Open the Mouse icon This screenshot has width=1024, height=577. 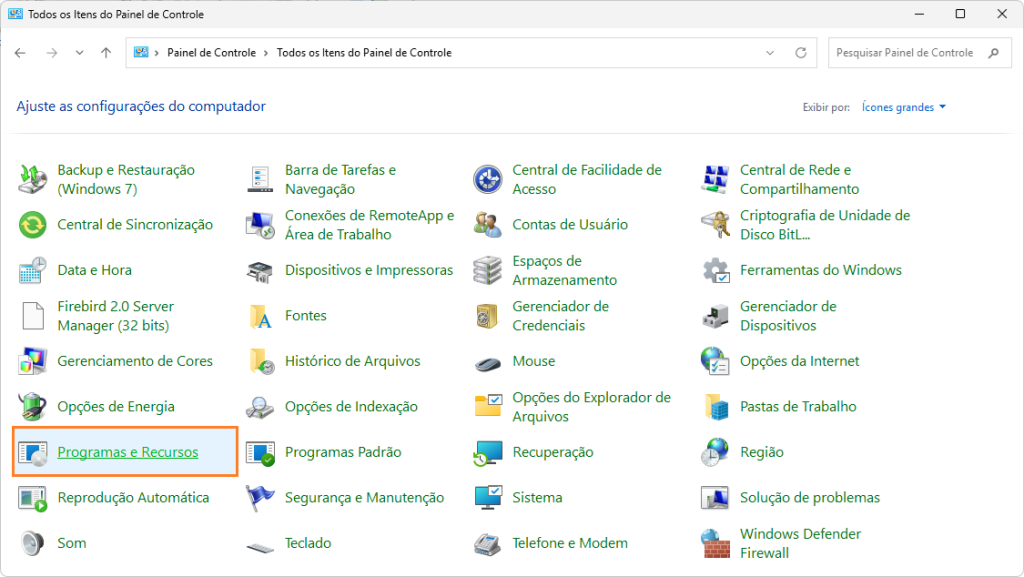[488, 362]
